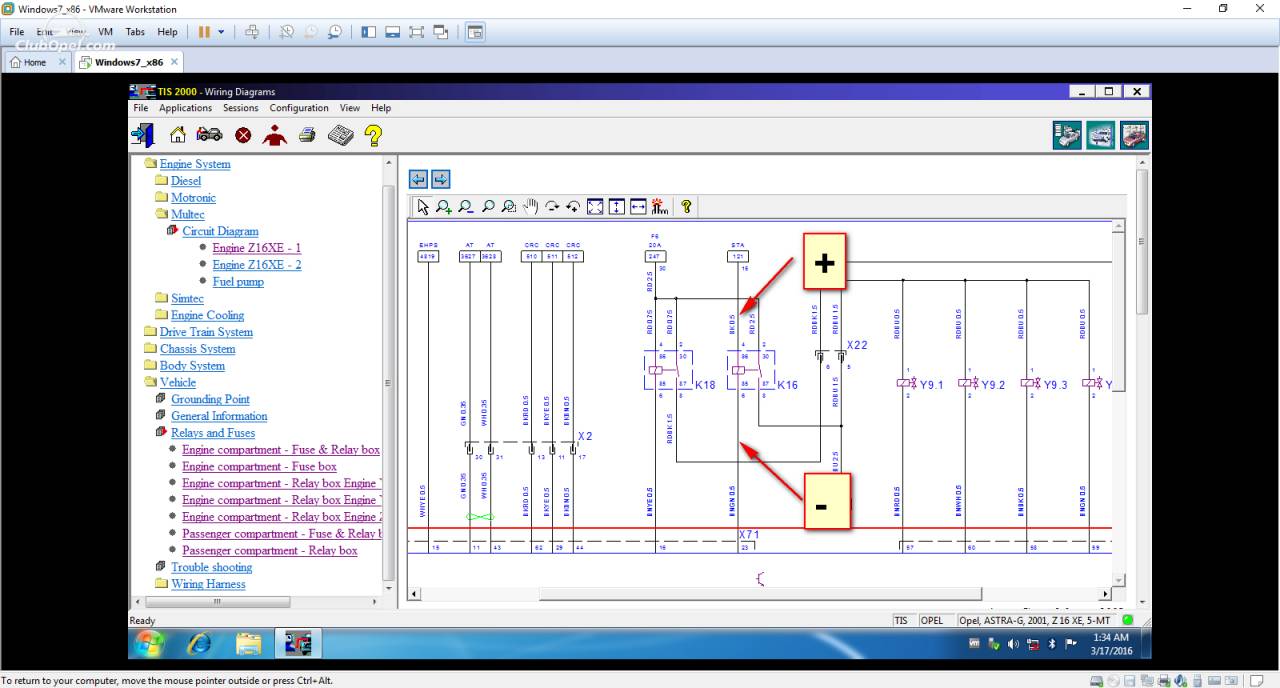Click the first vehicle view icon at top right
1280x688 pixels.
click(x=1068, y=135)
